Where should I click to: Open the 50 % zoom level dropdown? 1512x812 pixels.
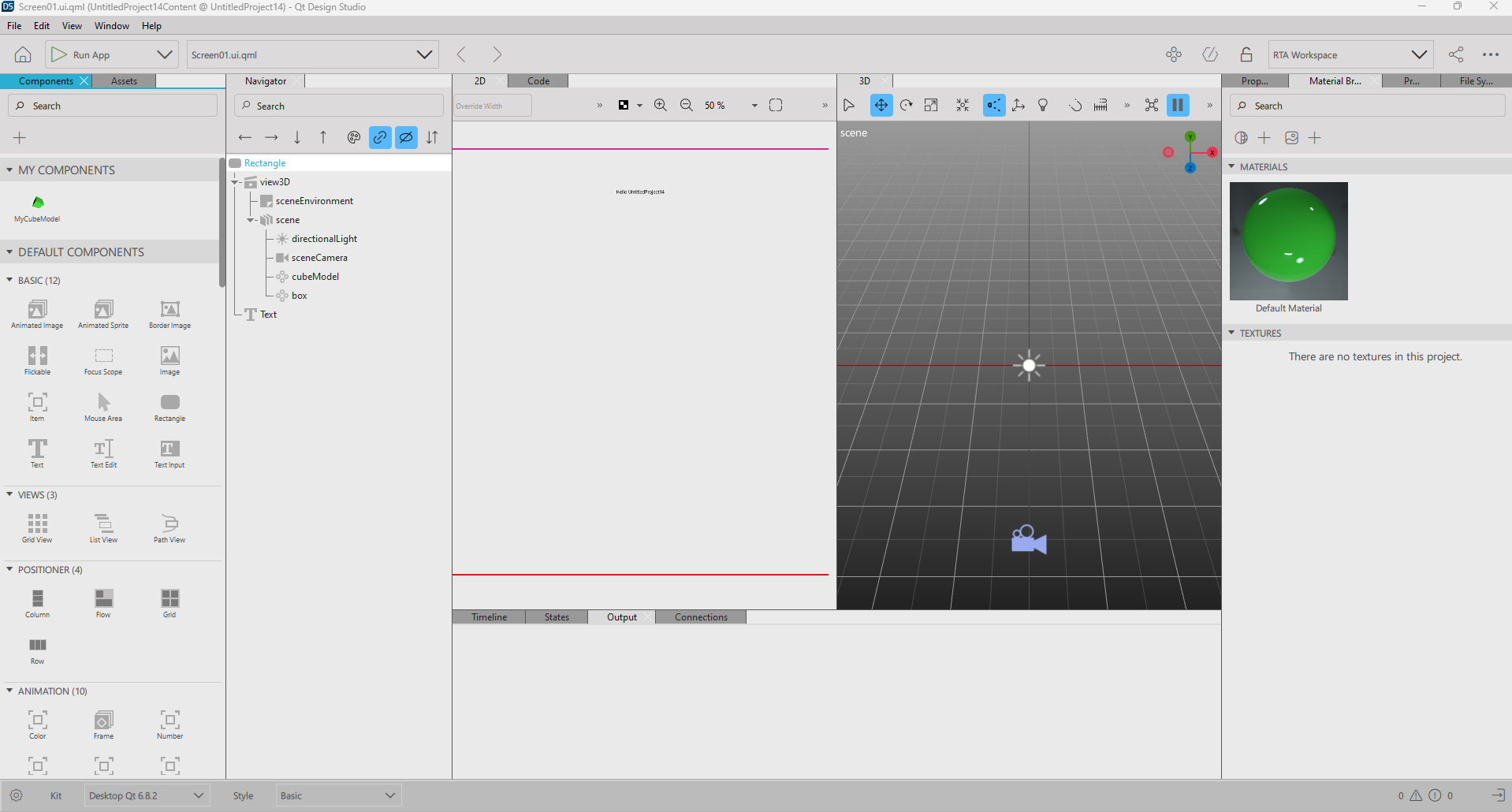coord(754,106)
